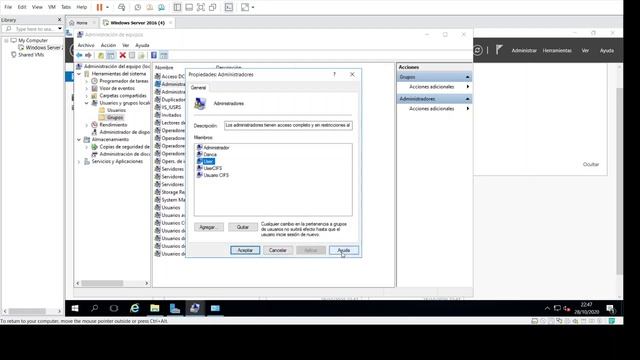Select the Usuarios folder in the tree
This screenshot has height=360, width=640.
[116, 110]
